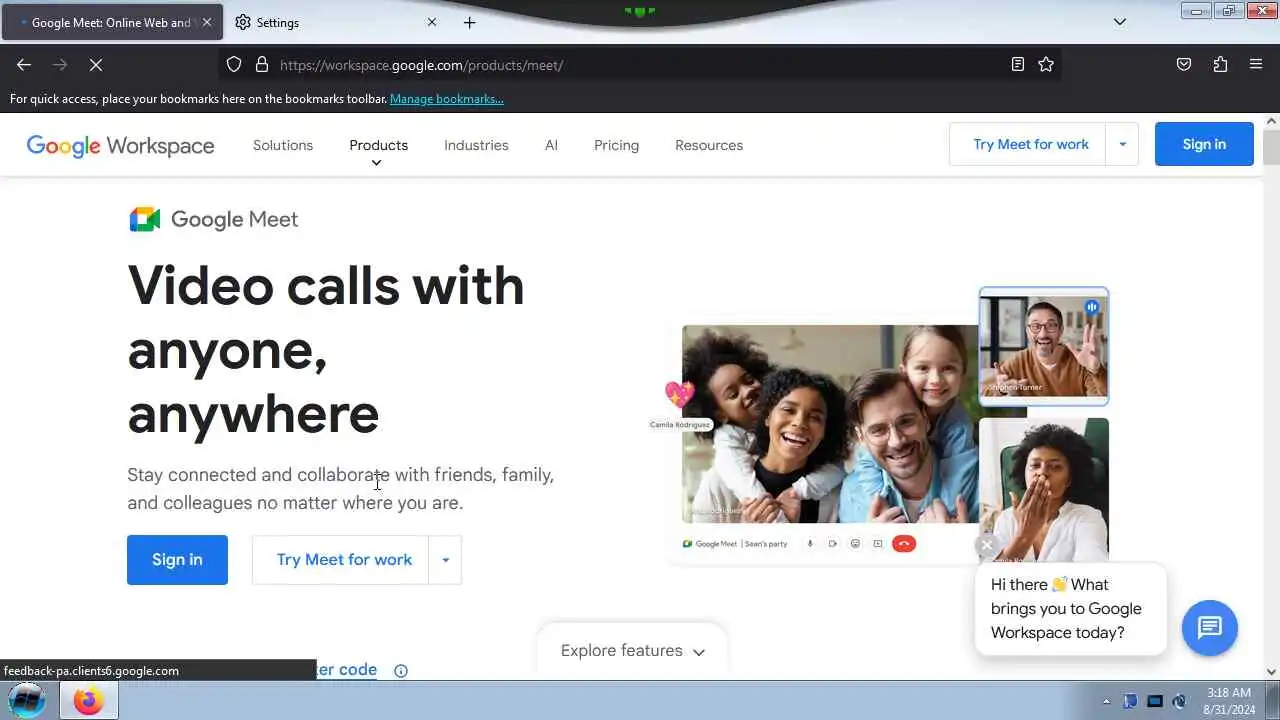1280x720 pixels.
Task: Click the Windows Start orb
Action: point(27,701)
